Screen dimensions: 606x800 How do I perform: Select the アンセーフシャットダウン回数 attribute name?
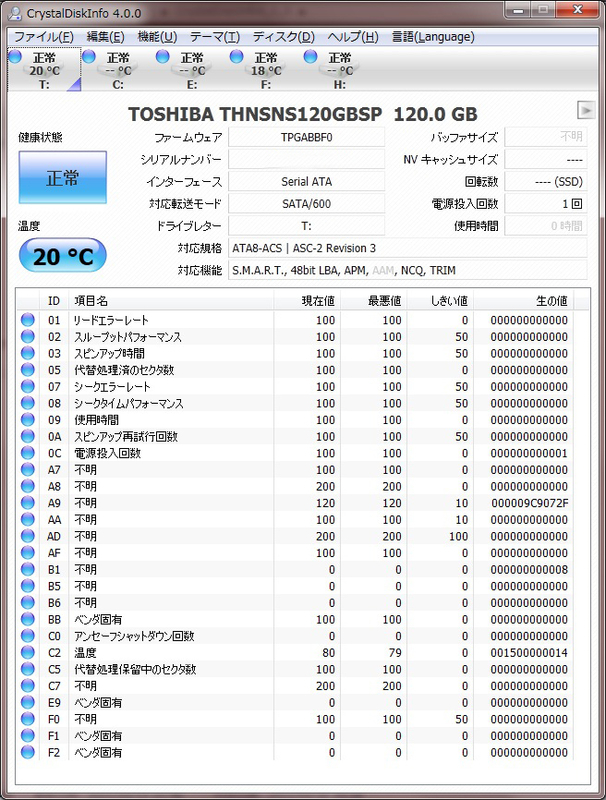(x=135, y=636)
